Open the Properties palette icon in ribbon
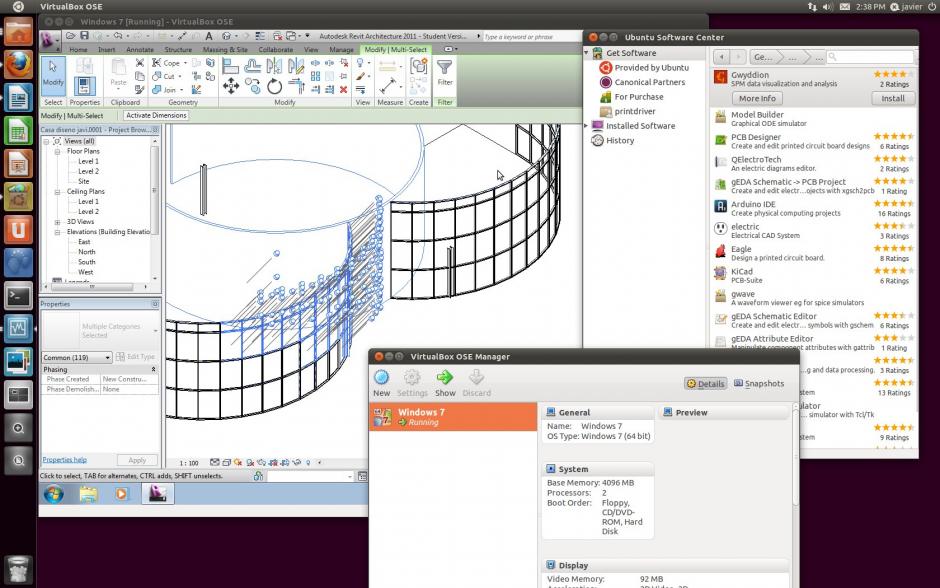 pos(85,85)
